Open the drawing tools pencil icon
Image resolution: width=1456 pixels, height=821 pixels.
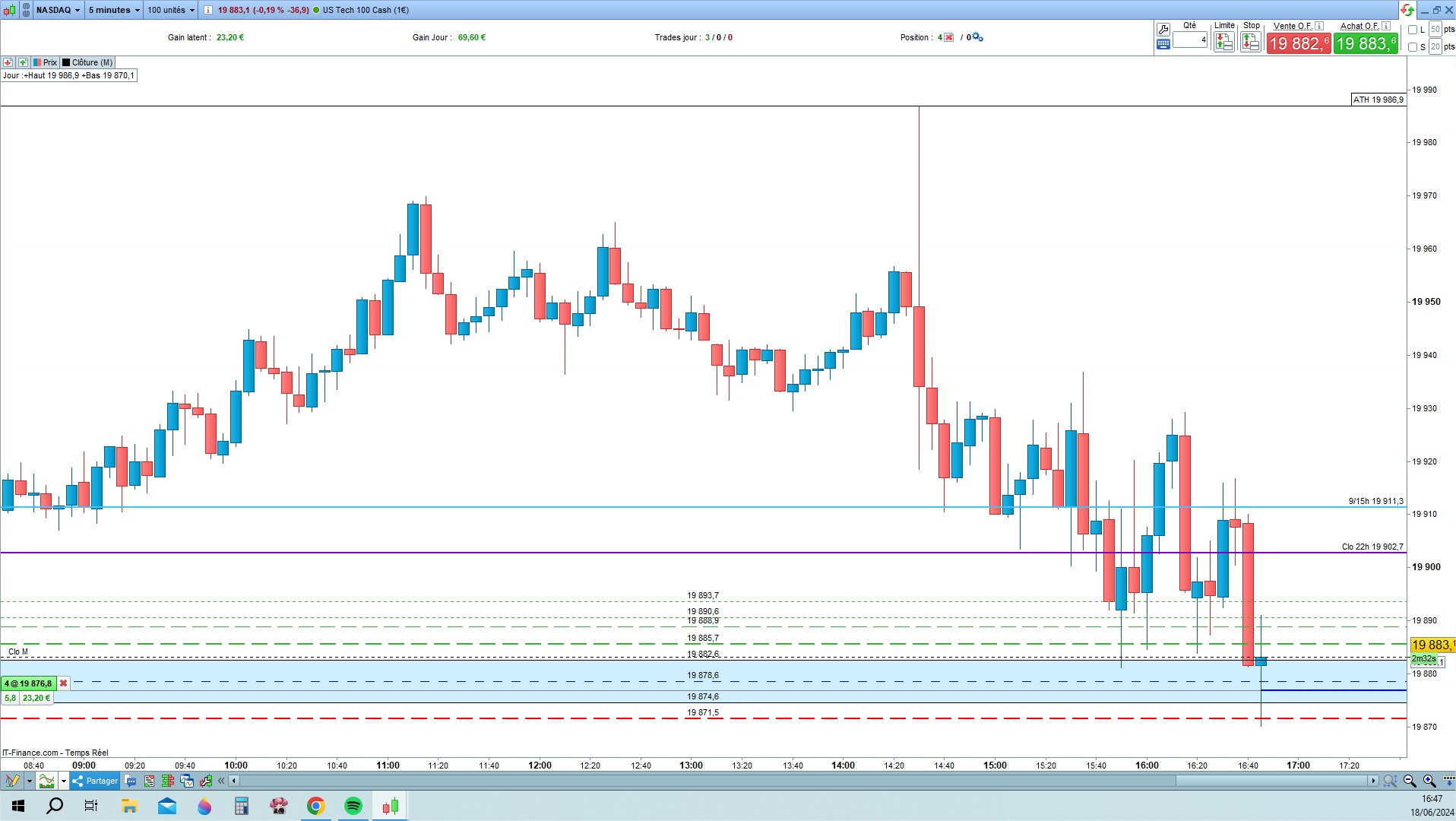pos(12,781)
